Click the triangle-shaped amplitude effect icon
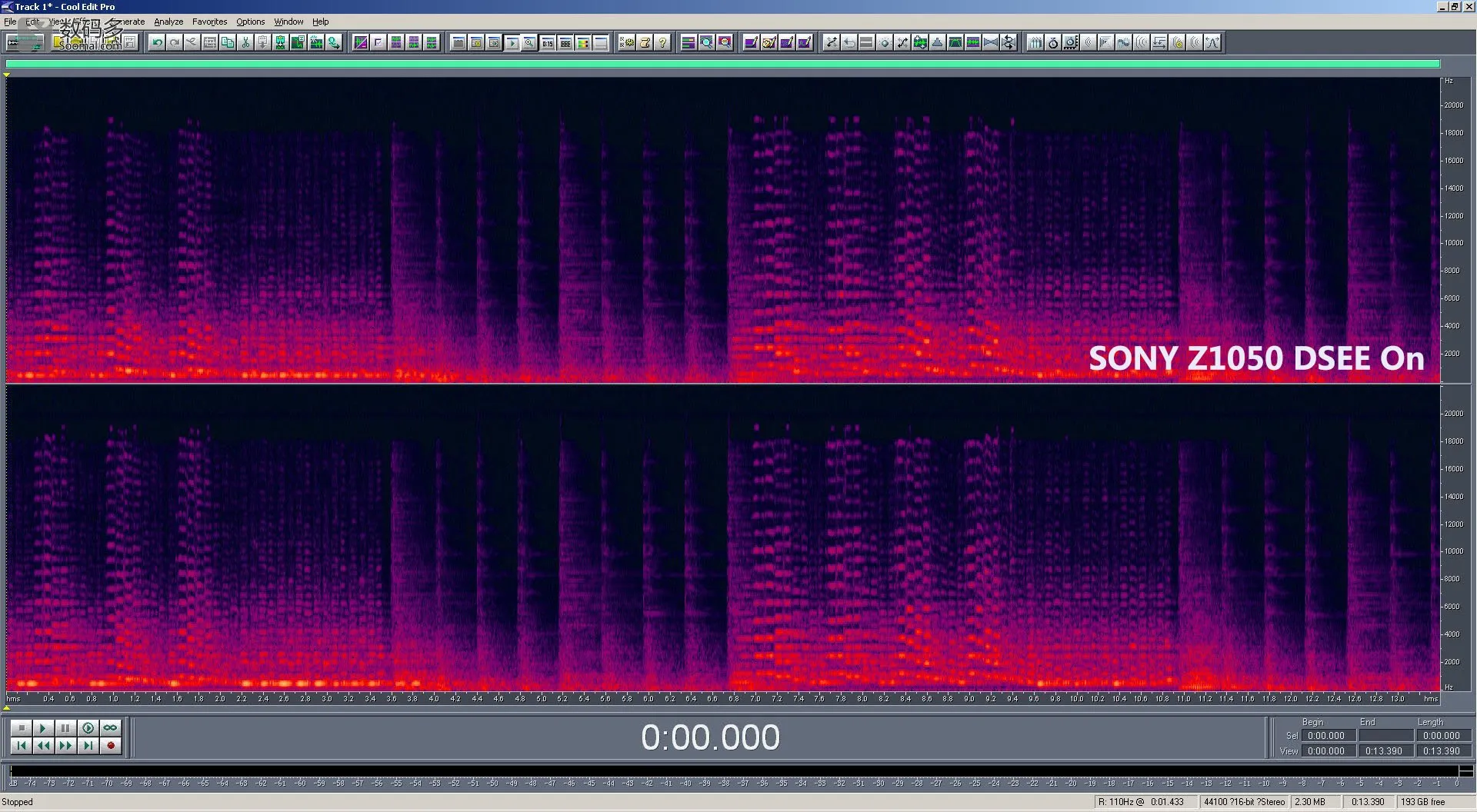The height and width of the screenshot is (812, 1477). point(938,42)
